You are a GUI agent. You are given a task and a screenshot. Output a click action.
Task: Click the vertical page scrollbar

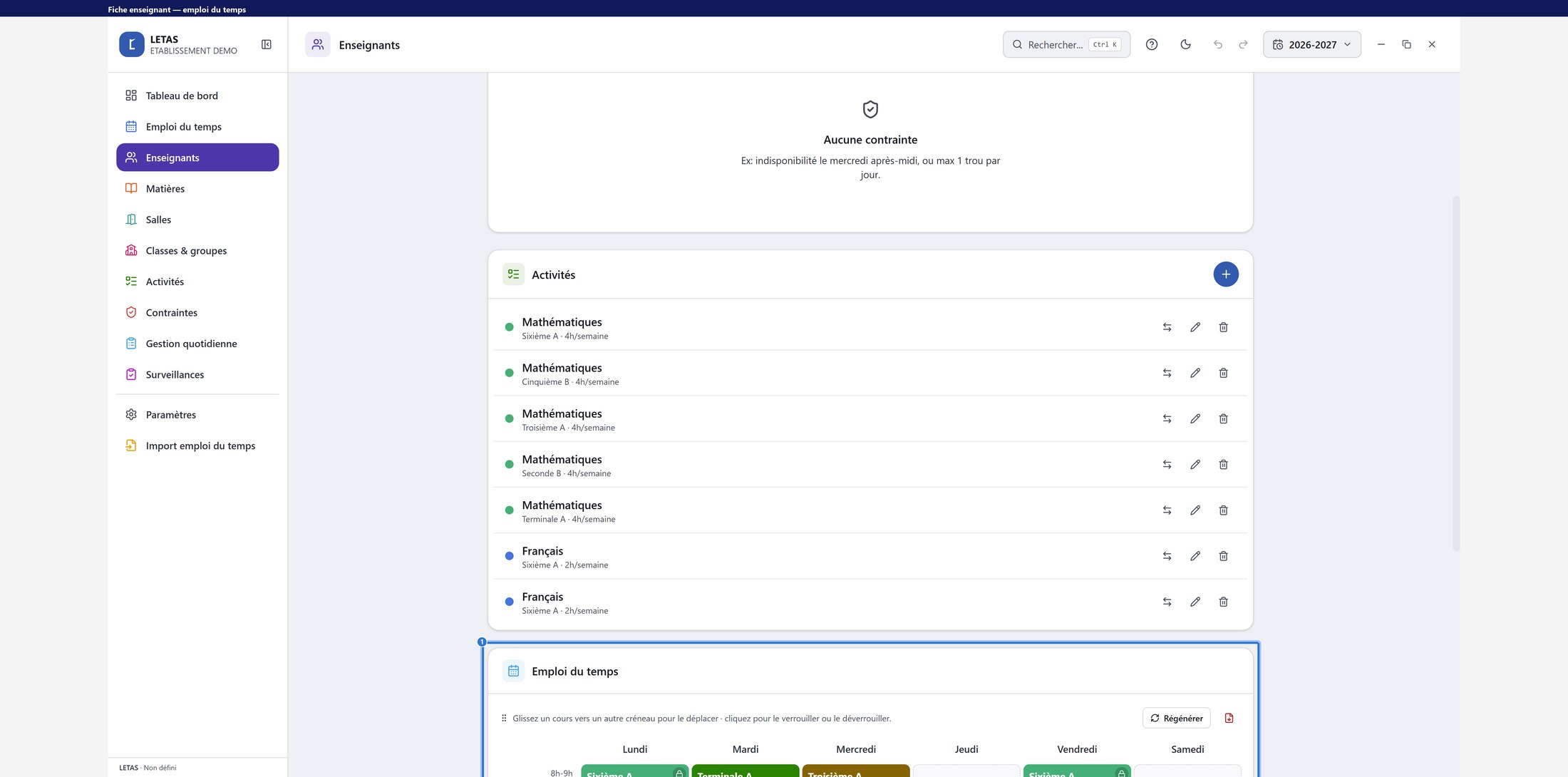(1456, 373)
